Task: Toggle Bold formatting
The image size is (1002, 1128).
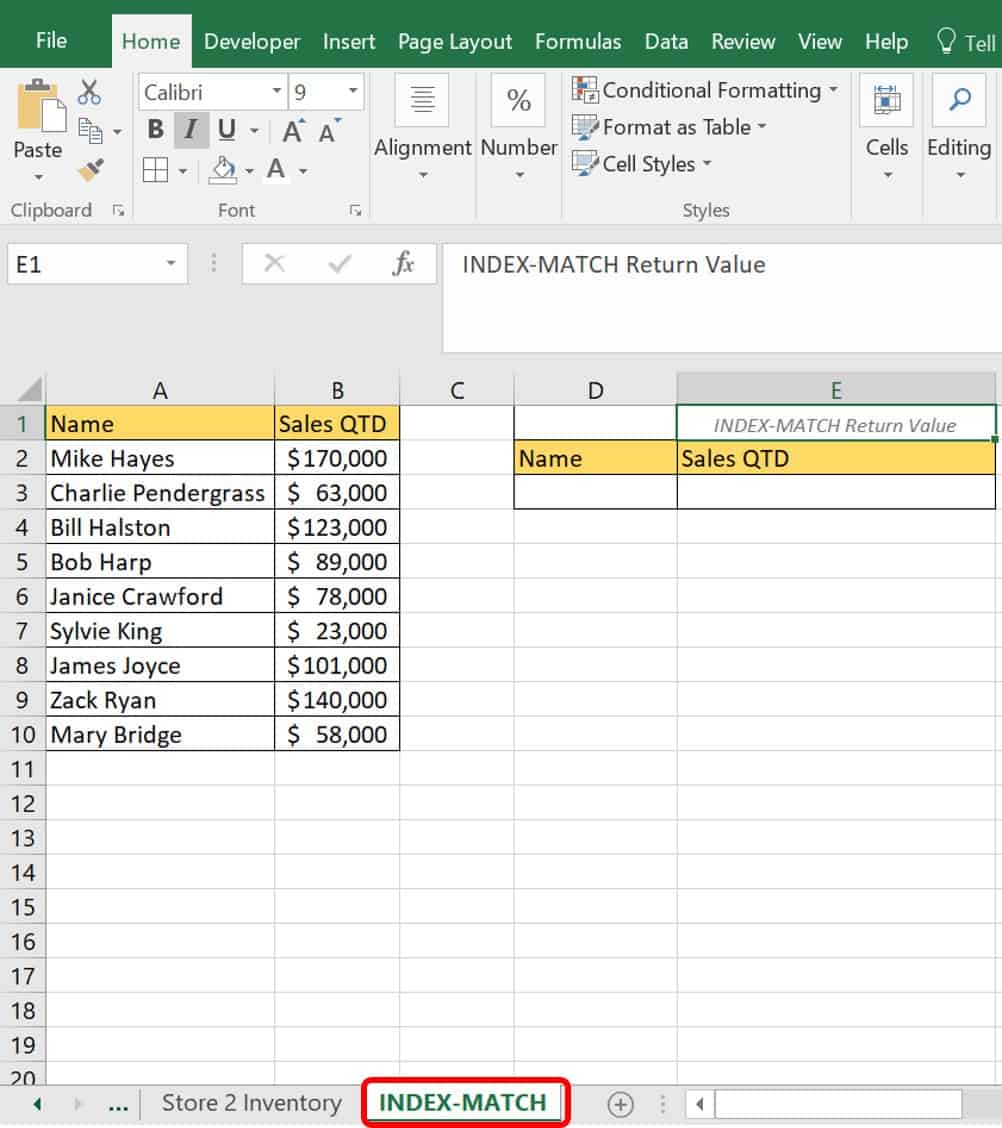Action: coord(155,129)
